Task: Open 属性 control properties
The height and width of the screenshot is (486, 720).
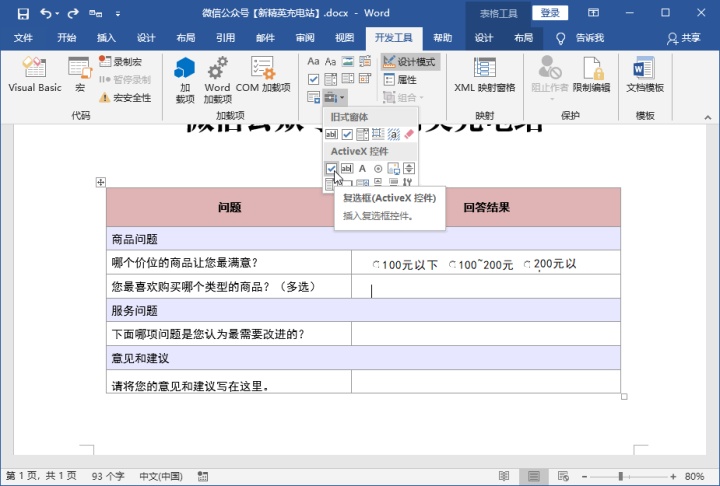Action: tap(400, 79)
